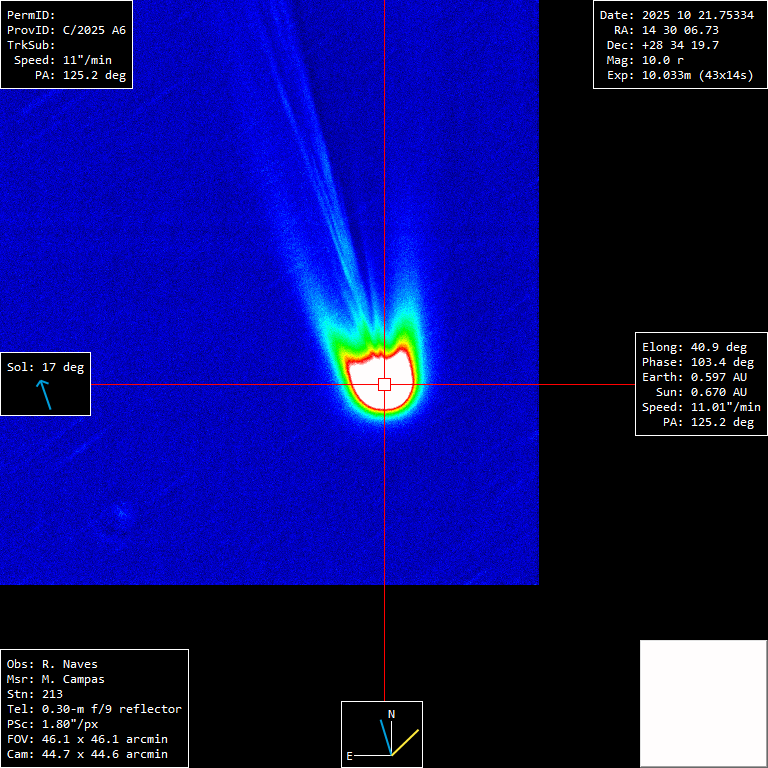Click the N north label in the compass

click(x=392, y=714)
